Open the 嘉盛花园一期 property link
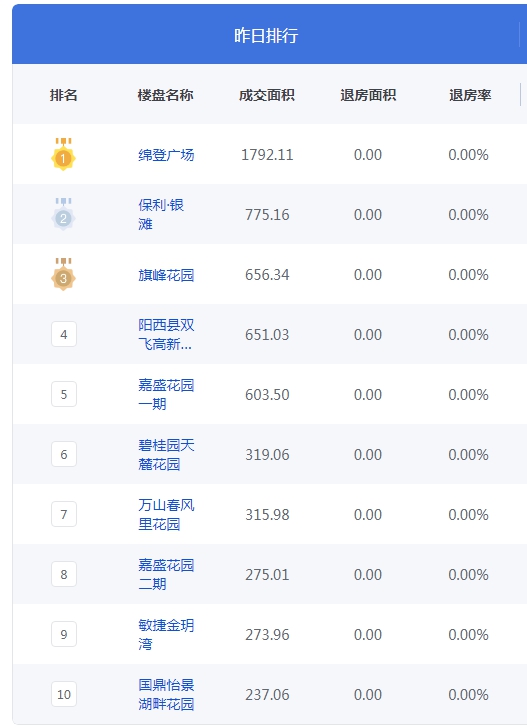This screenshot has height=727, width=527. [x=166, y=394]
